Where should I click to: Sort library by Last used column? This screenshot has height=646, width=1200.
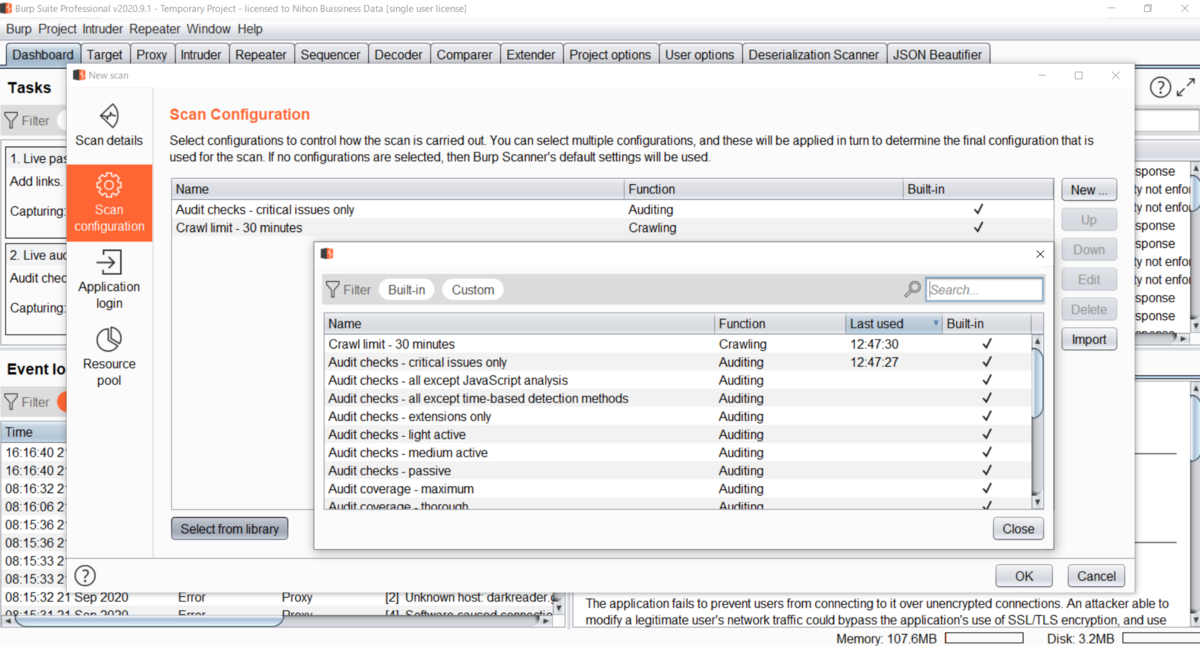click(x=893, y=324)
